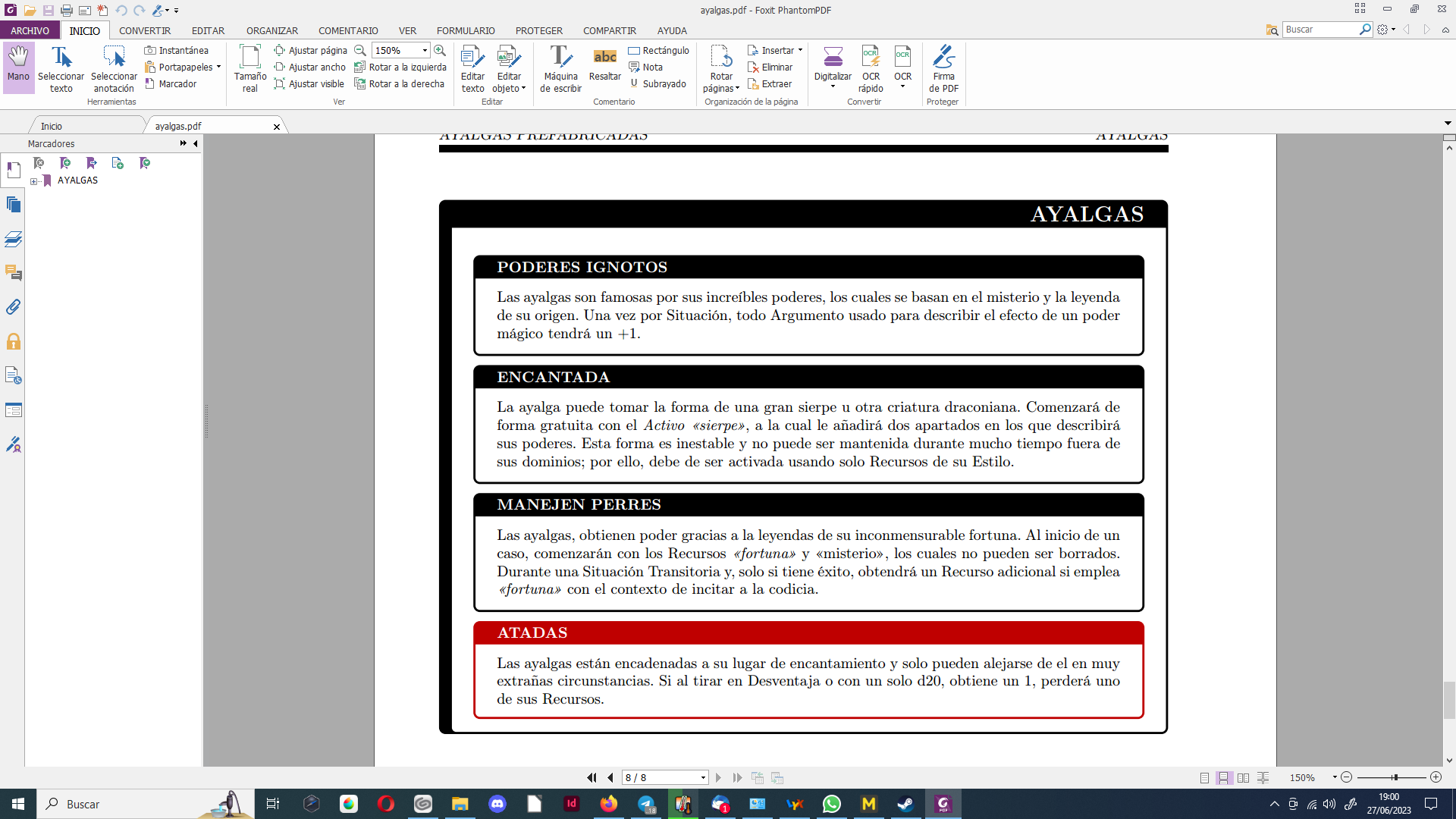Rotate view: Rotar a la izquierda
1456x819 pixels.
pyautogui.click(x=400, y=67)
